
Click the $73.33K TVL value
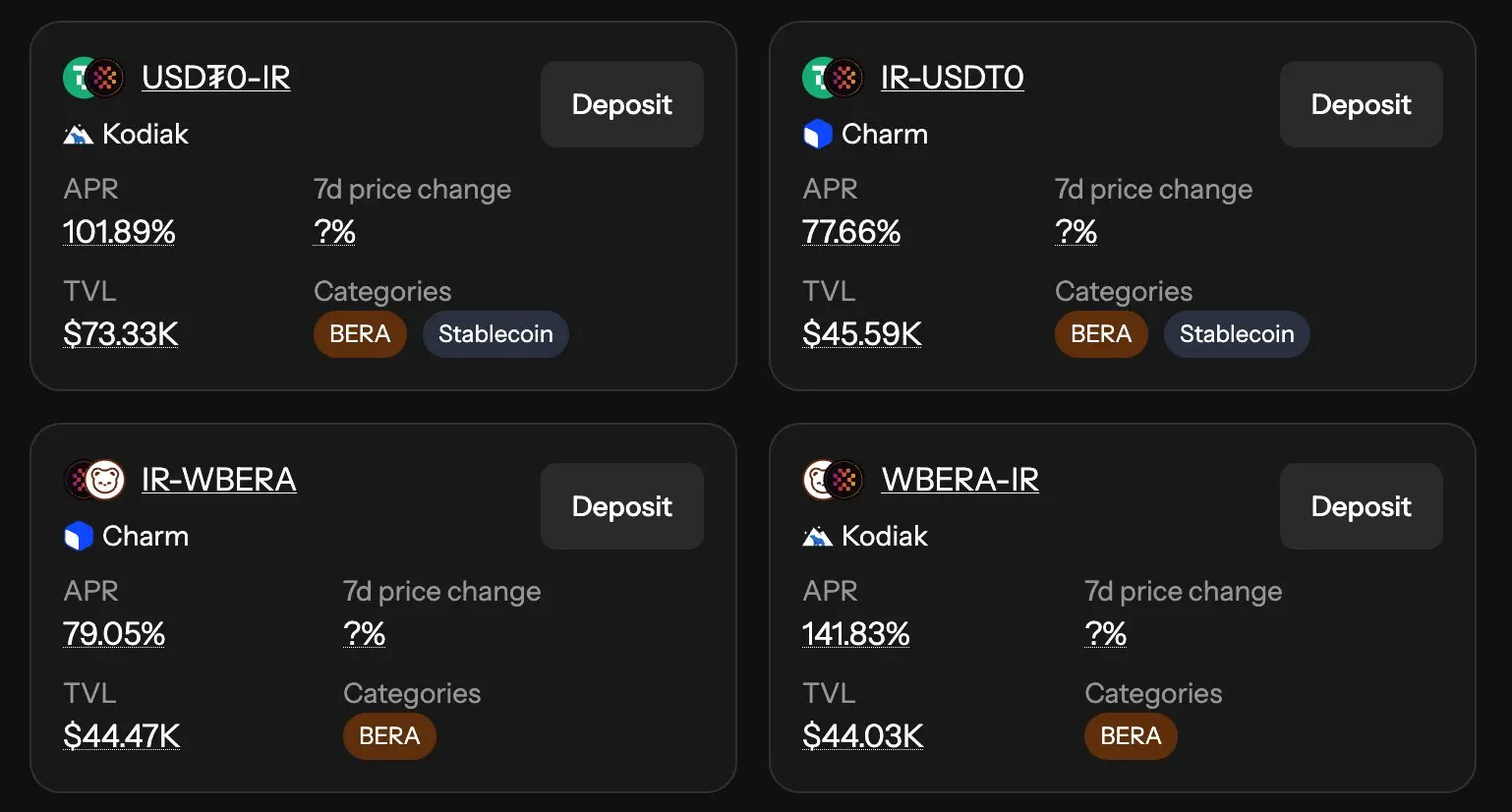tap(121, 334)
